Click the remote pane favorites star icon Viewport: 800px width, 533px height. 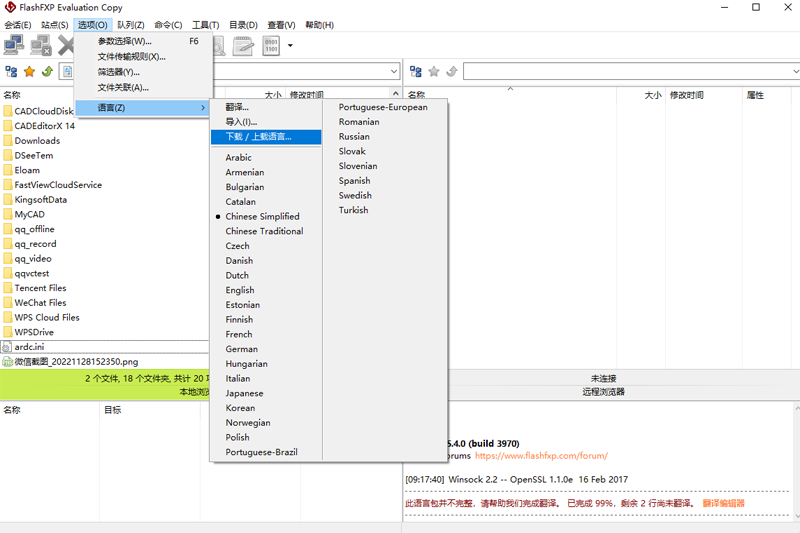point(434,72)
